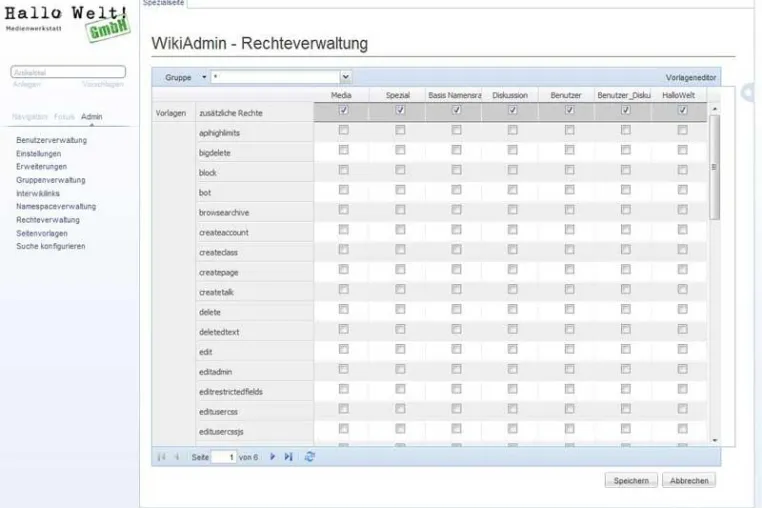
Task: Open the Gruppe menu button arrow
Action: [204, 77]
